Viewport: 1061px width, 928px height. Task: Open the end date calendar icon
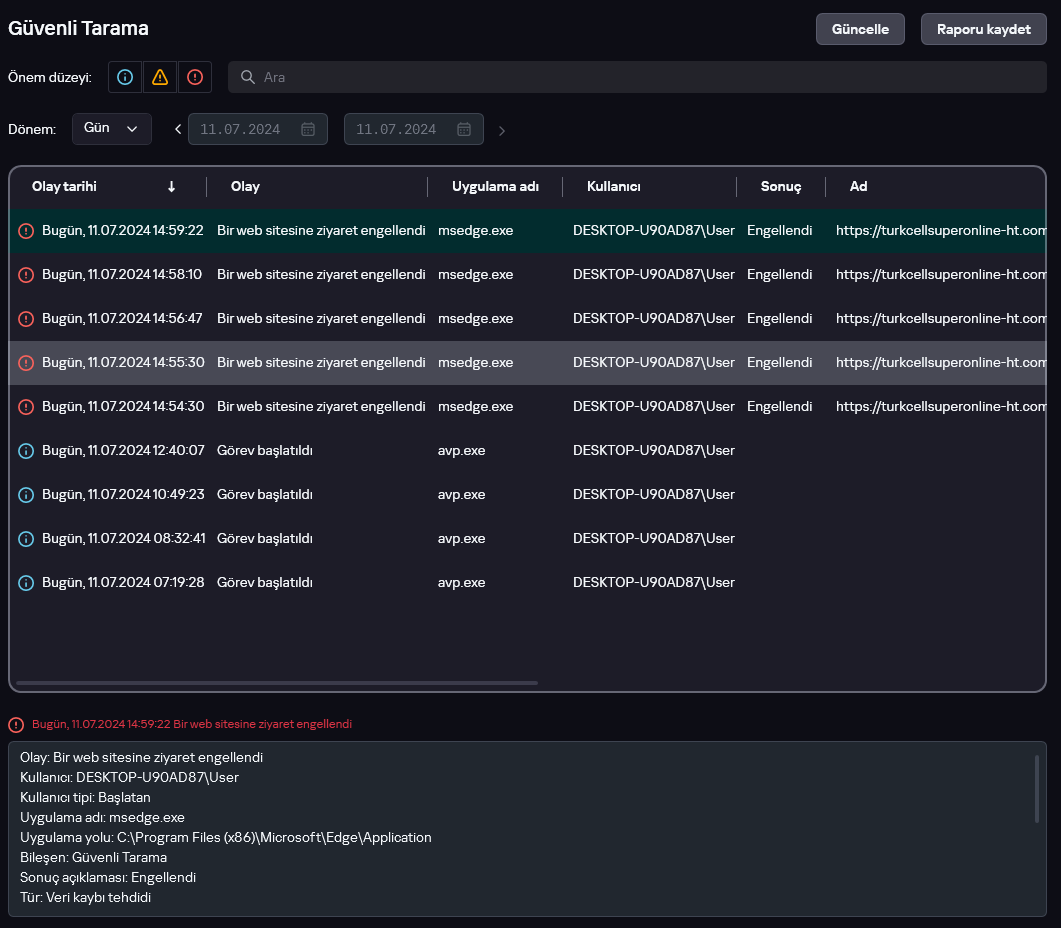click(464, 129)
